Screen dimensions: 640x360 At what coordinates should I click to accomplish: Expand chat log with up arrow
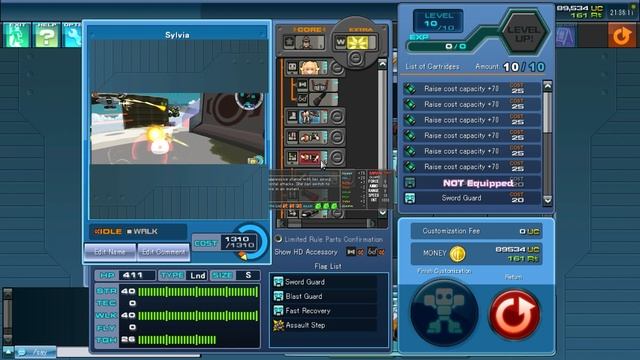pos(8,351)
